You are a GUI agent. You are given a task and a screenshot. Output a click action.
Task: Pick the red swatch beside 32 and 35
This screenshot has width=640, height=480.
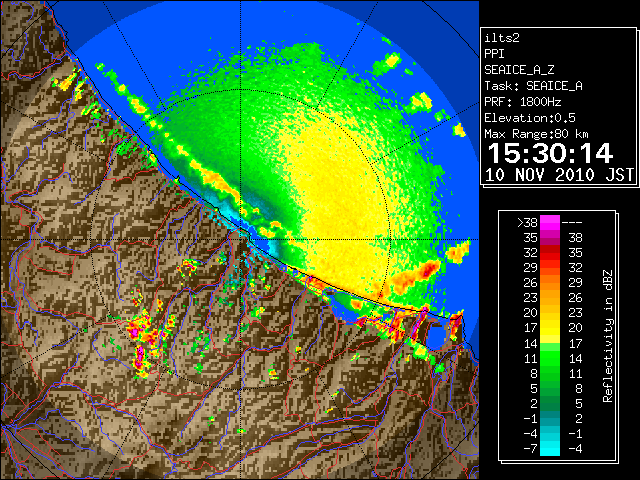[550, 253]
